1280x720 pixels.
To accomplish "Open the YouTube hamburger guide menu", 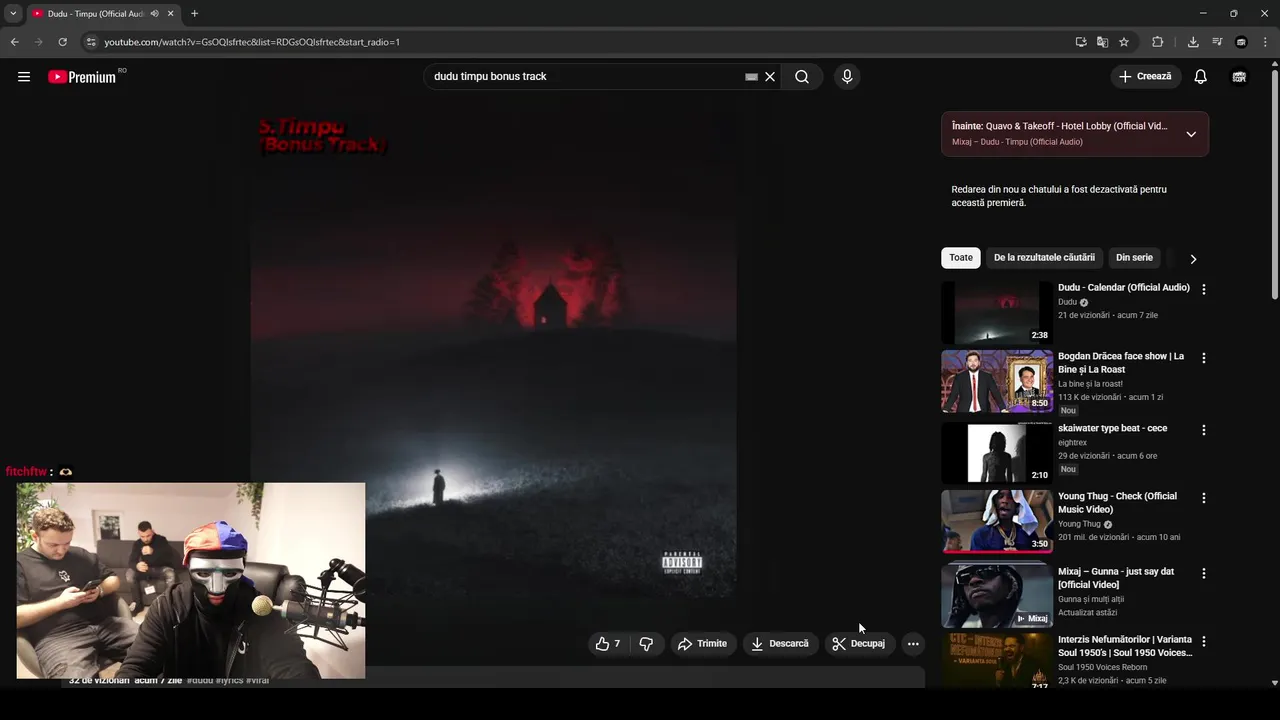I will pyautogui.click(x=24, y=77).
